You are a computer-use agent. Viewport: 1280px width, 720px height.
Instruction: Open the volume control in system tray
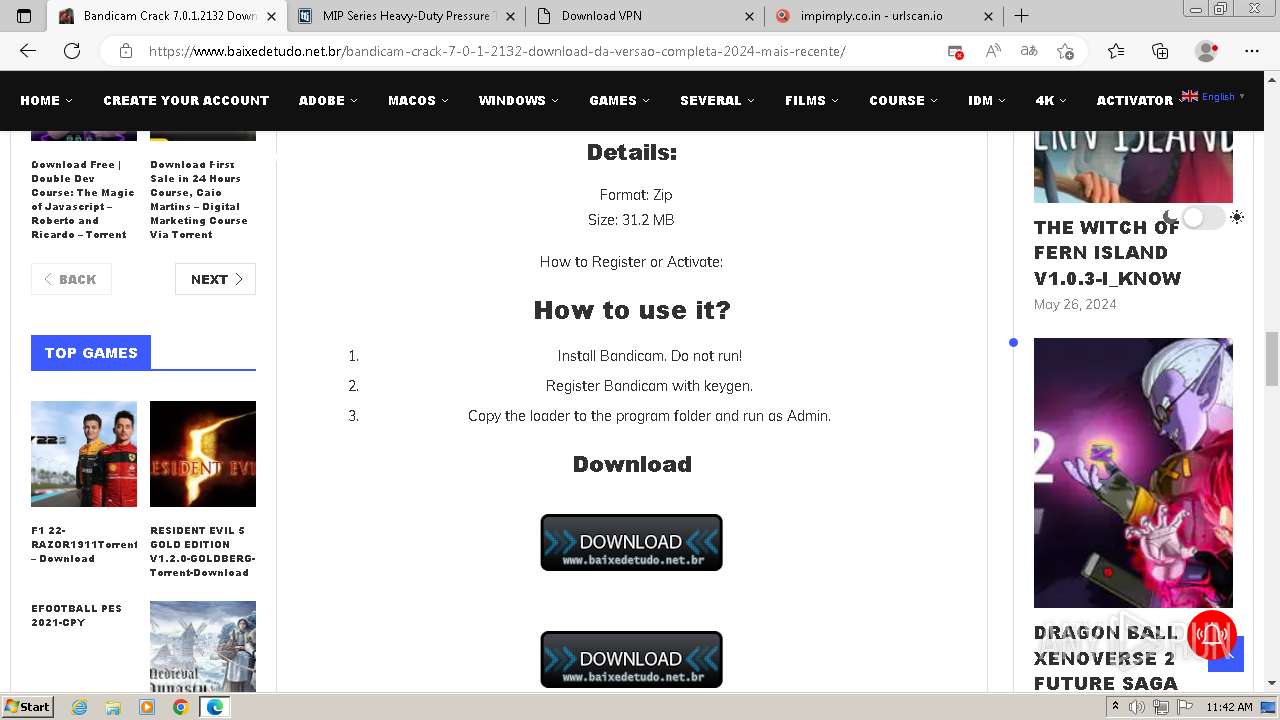1139,707
